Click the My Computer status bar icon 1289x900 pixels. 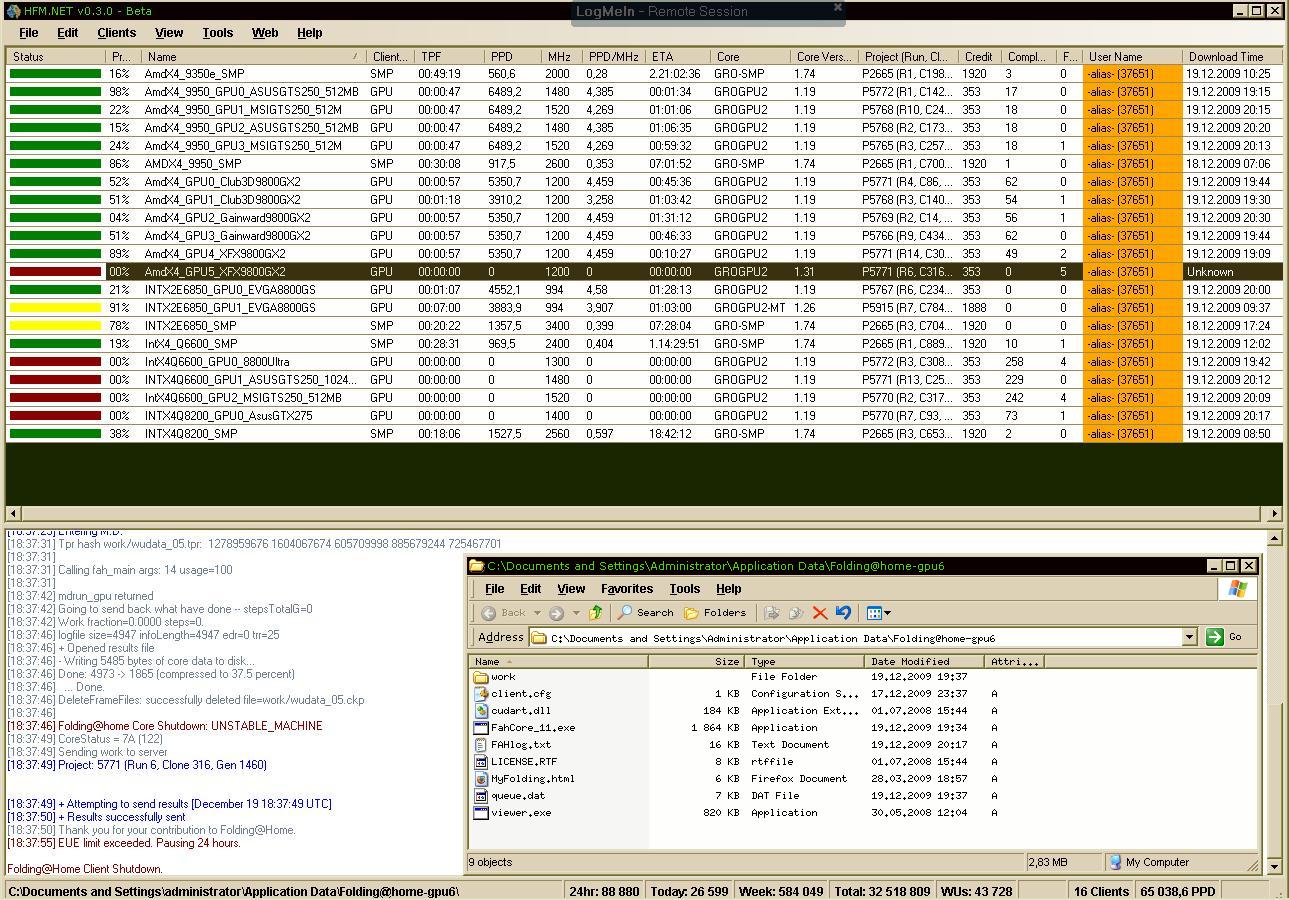pos(1115,862)
